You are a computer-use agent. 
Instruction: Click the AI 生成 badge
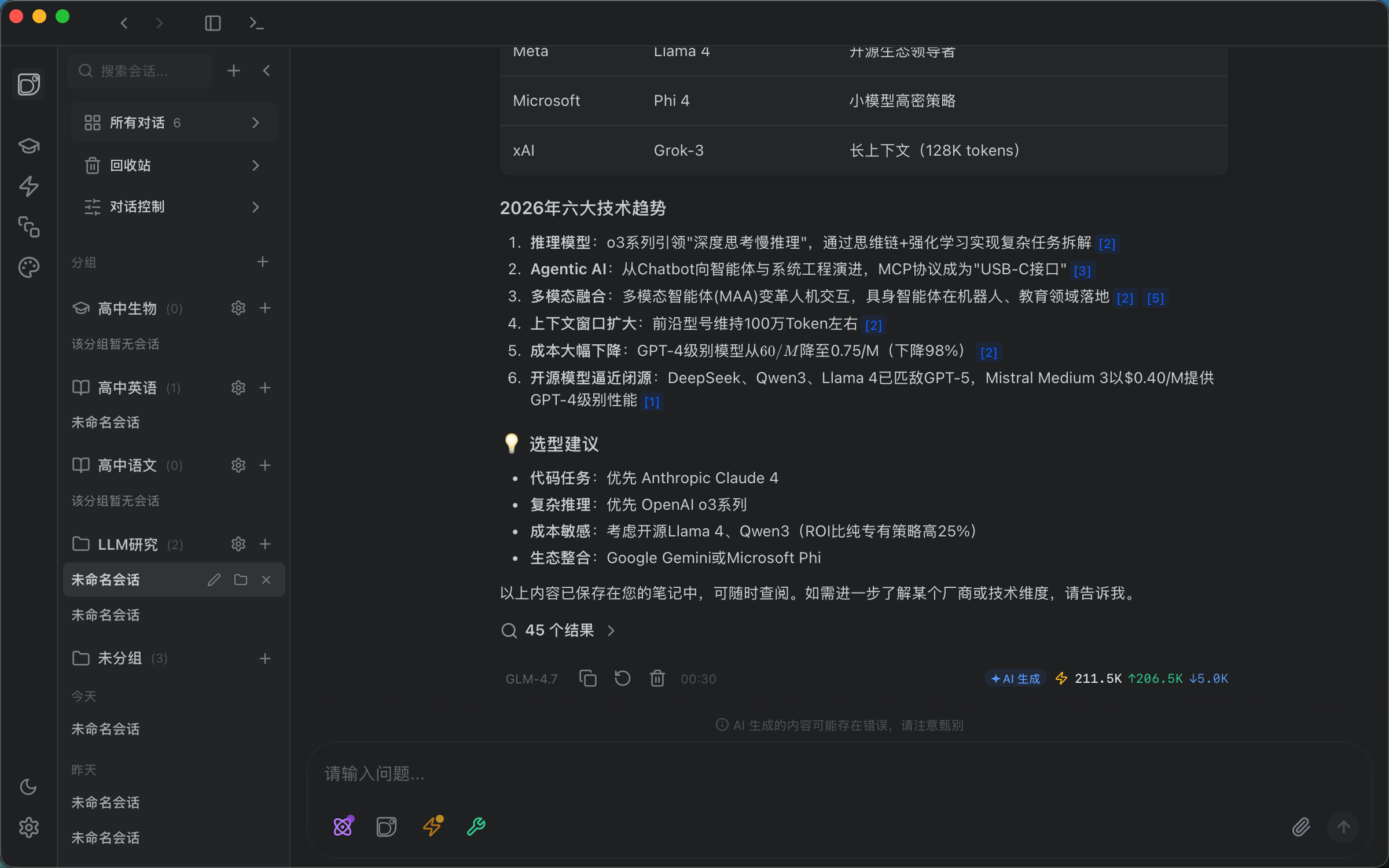coord(1015,678)
